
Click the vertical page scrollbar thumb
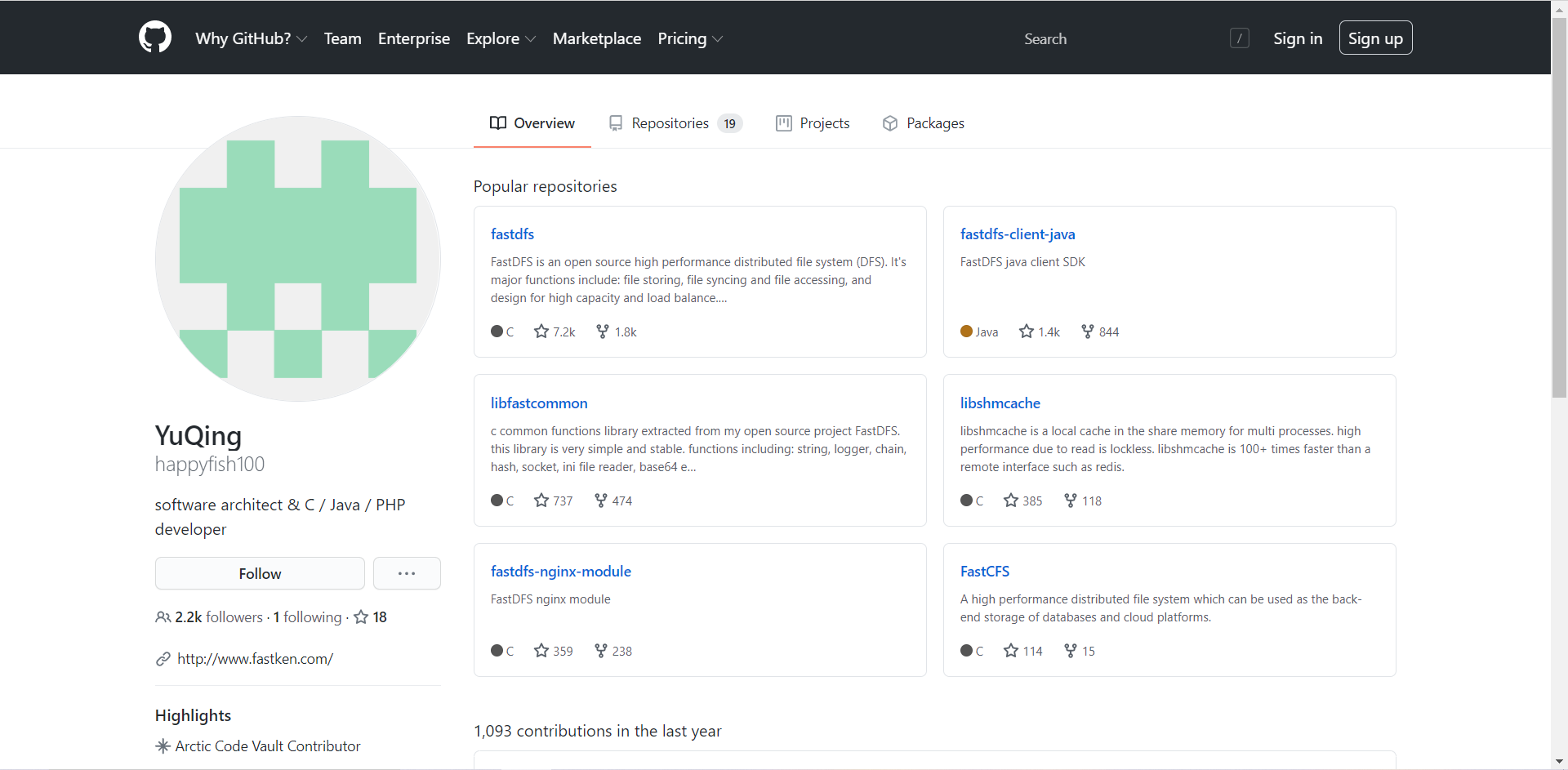click(1560, 208)
